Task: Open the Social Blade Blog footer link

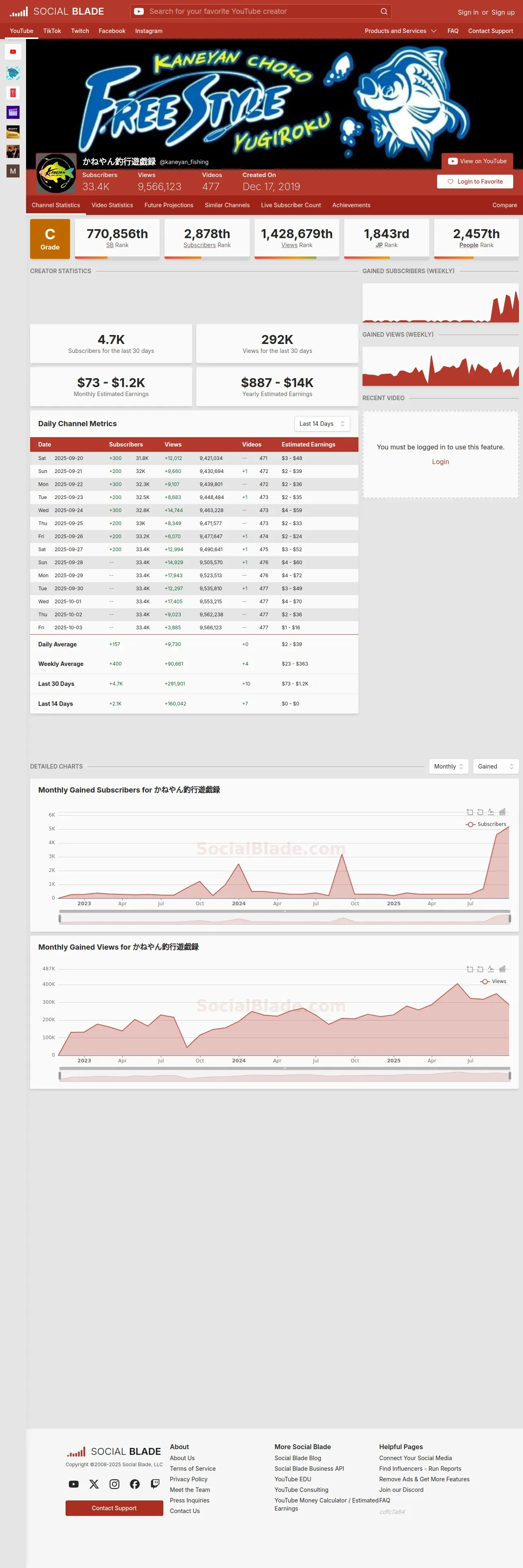Action: point(298,1459)
